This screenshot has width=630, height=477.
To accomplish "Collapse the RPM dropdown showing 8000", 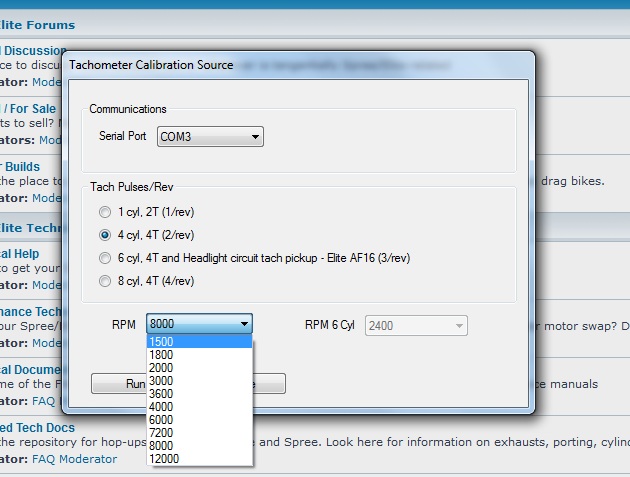I will (243, 324).
